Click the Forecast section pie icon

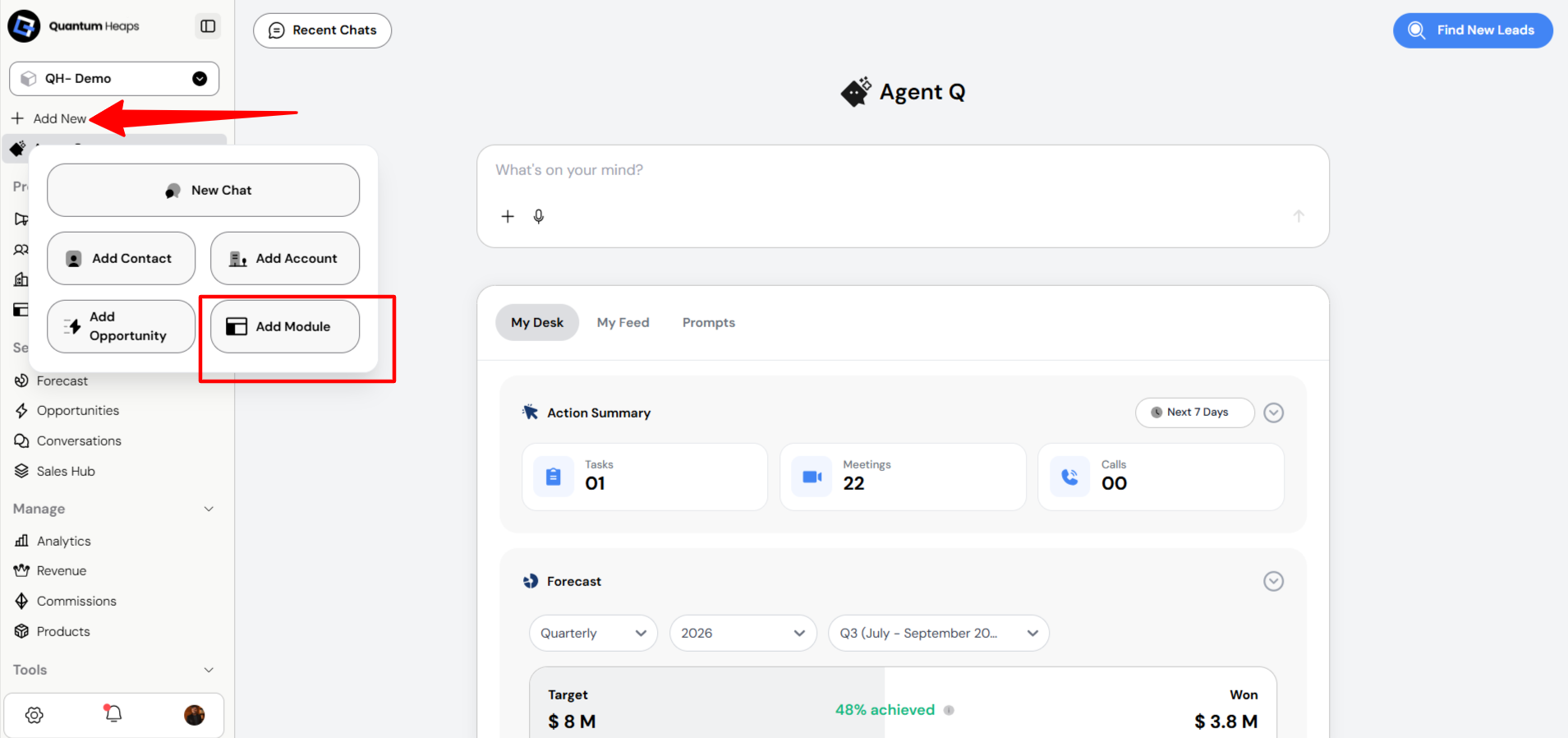[x=531, y=581]
